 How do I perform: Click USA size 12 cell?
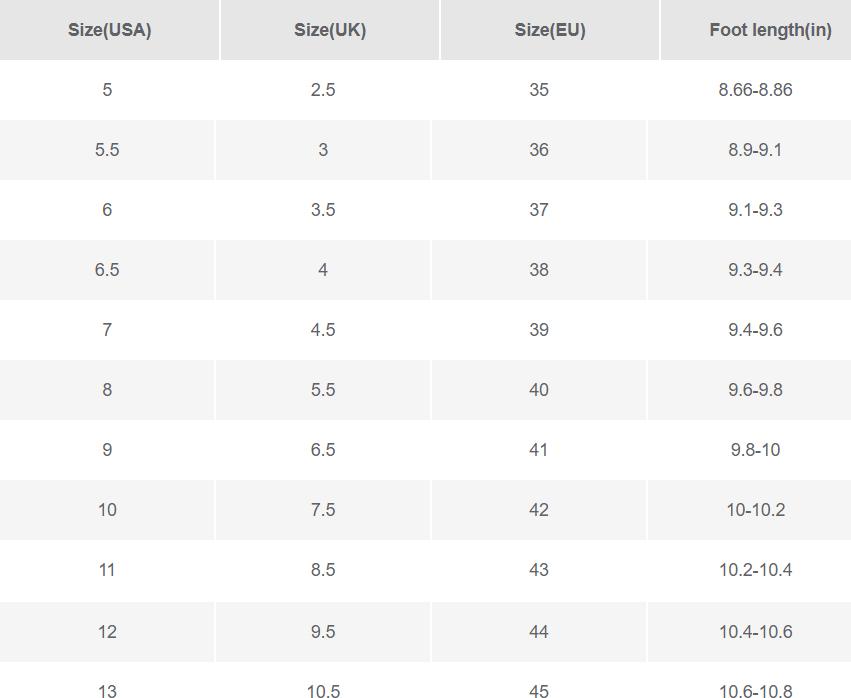tap(107, 632)
